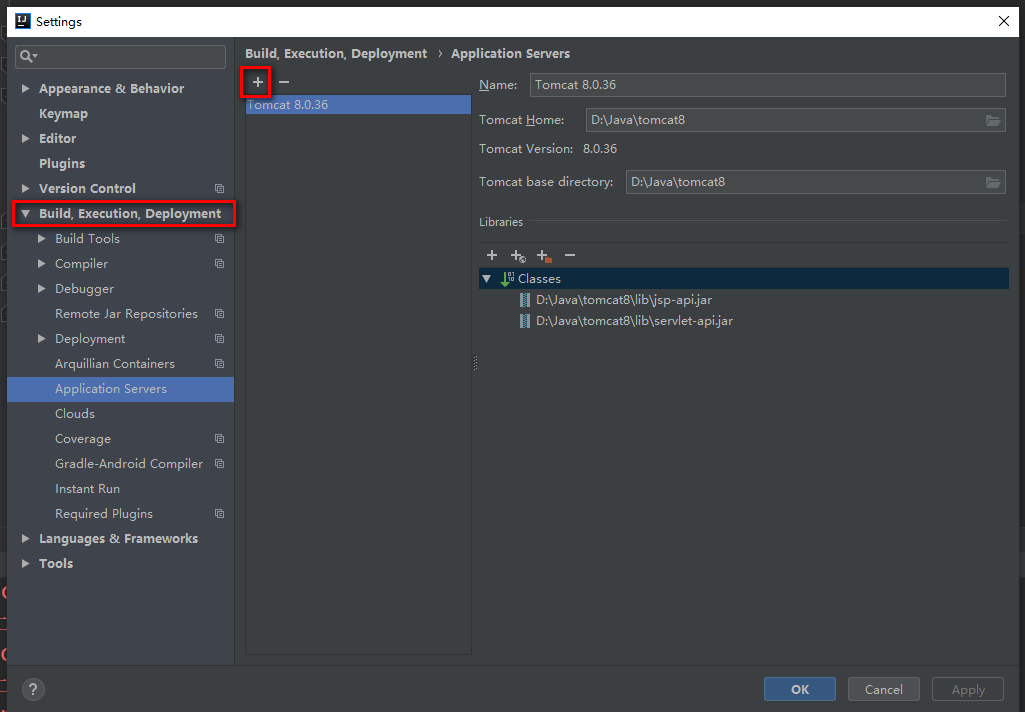The image size is (1025, 712).
Task: Collapse the Build, Execution, Deployment arrow
Action: (x=25, y=214)
